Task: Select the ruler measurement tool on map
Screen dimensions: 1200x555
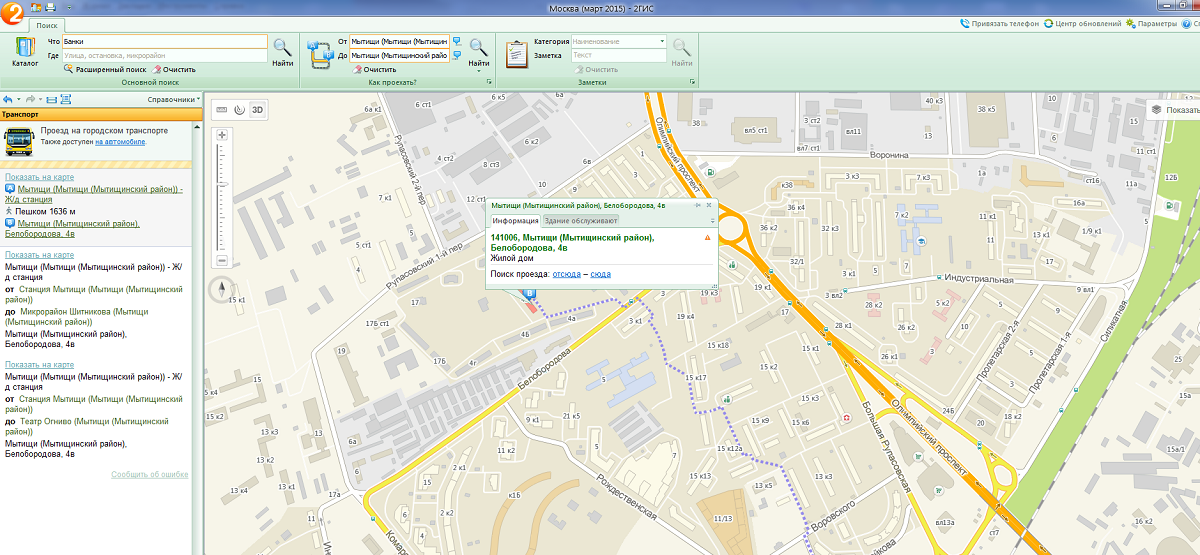Action: [222, 110]
